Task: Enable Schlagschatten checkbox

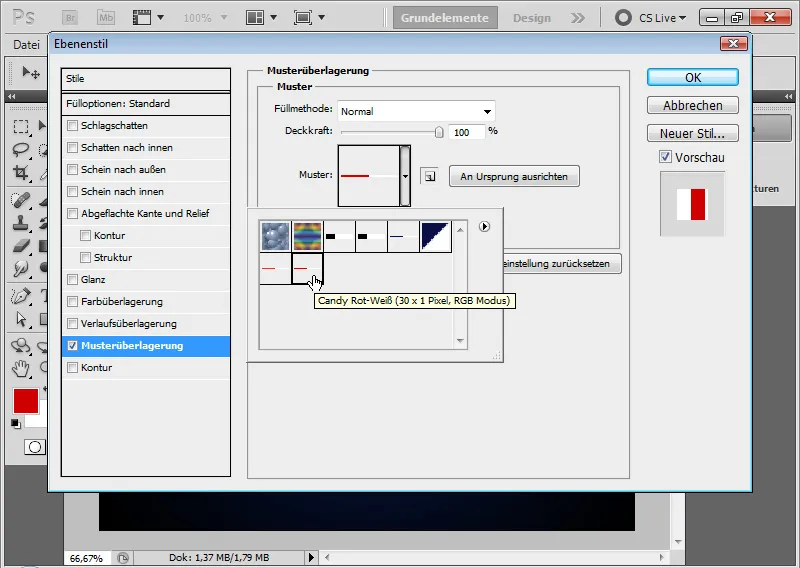Action: [72, 126]
